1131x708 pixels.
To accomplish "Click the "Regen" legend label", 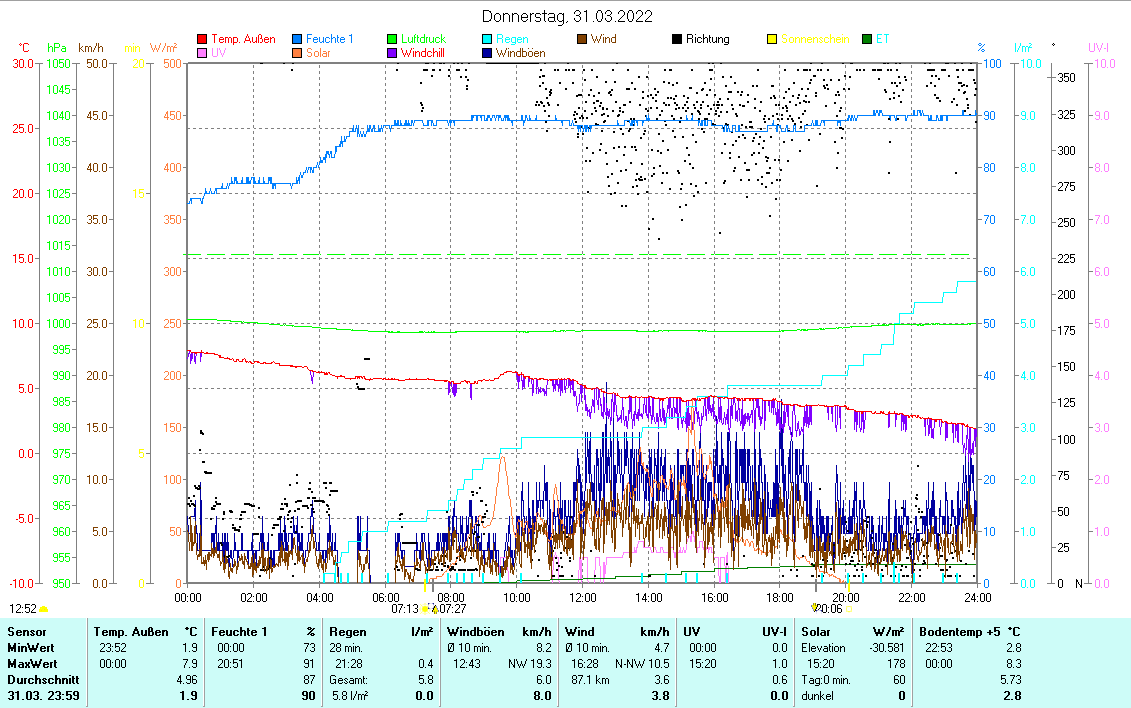I will click(x=512, y=39).
